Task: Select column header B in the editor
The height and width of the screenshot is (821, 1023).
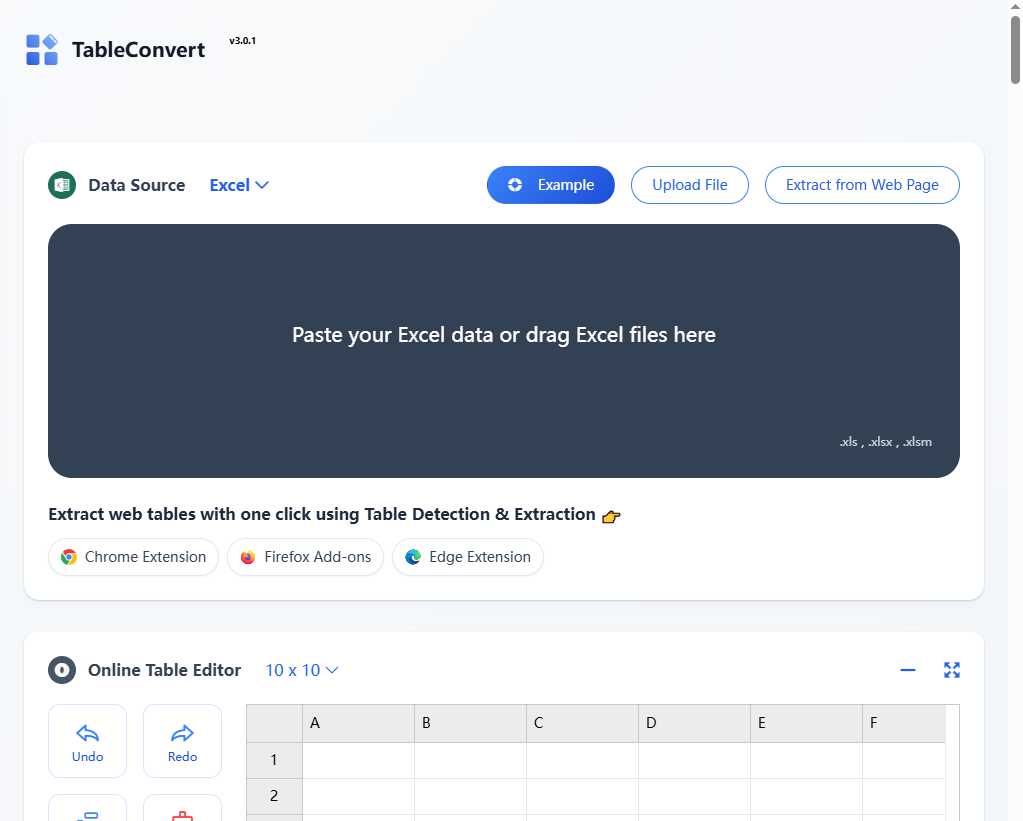Action: click(x=469, y=722)
